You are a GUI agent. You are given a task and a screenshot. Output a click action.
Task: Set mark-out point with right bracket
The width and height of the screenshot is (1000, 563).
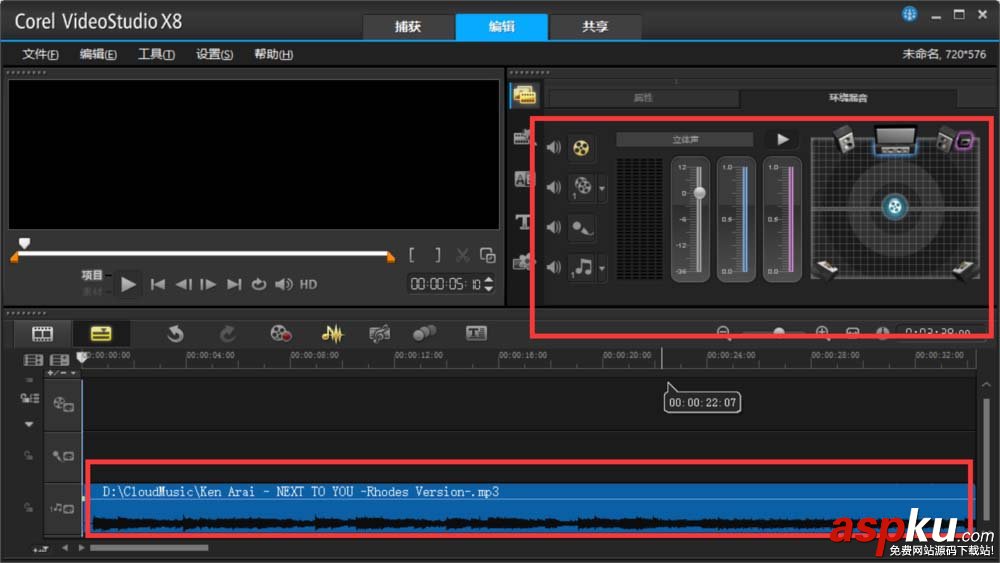click(438, 256)
